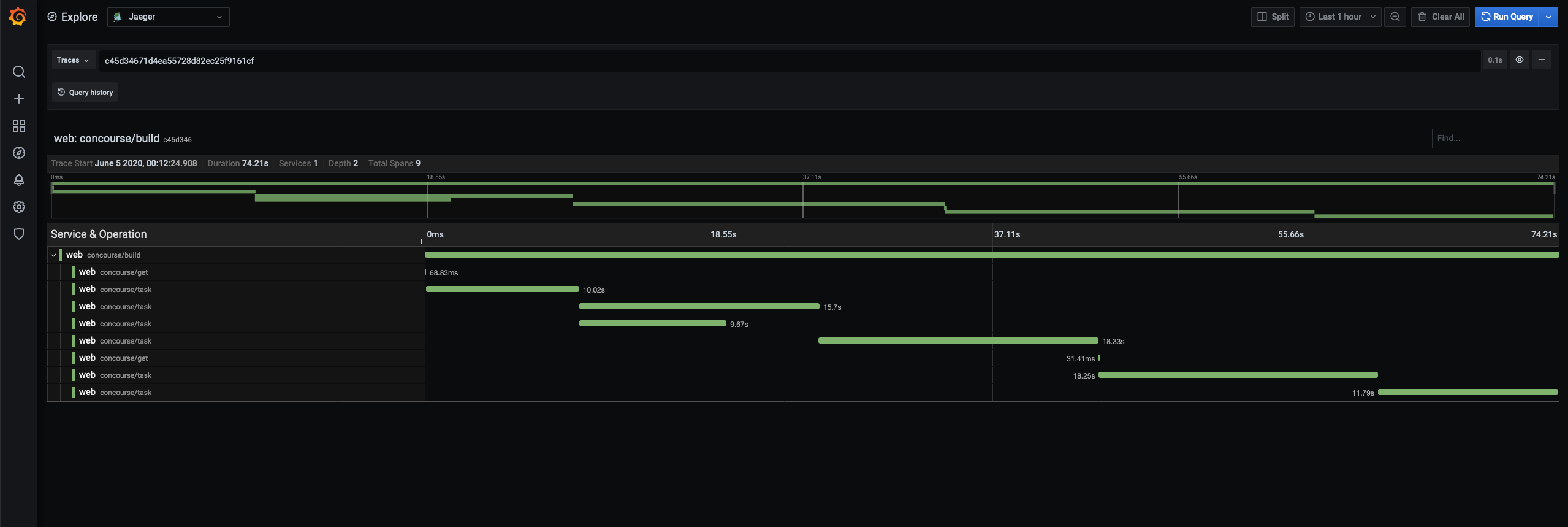Open the Create plus icon
Image resolution: width=1568 pixels, height=527 pixels.
coord(19,99)
